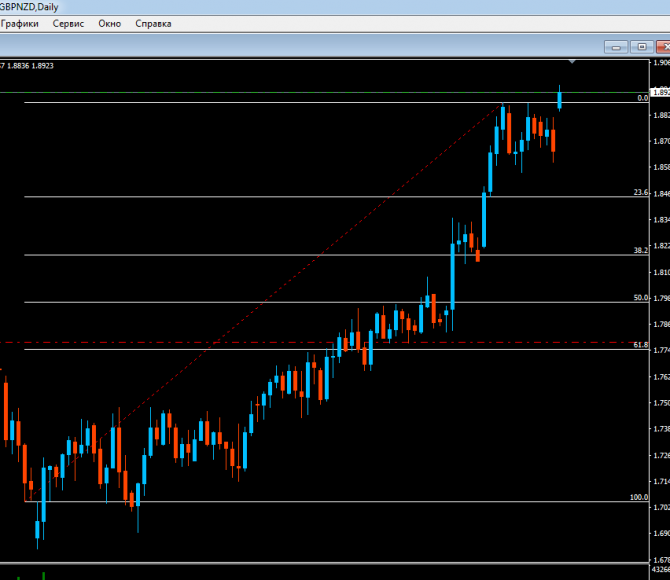Select the Fibonacci 23.6 level label

click(641, 192)
